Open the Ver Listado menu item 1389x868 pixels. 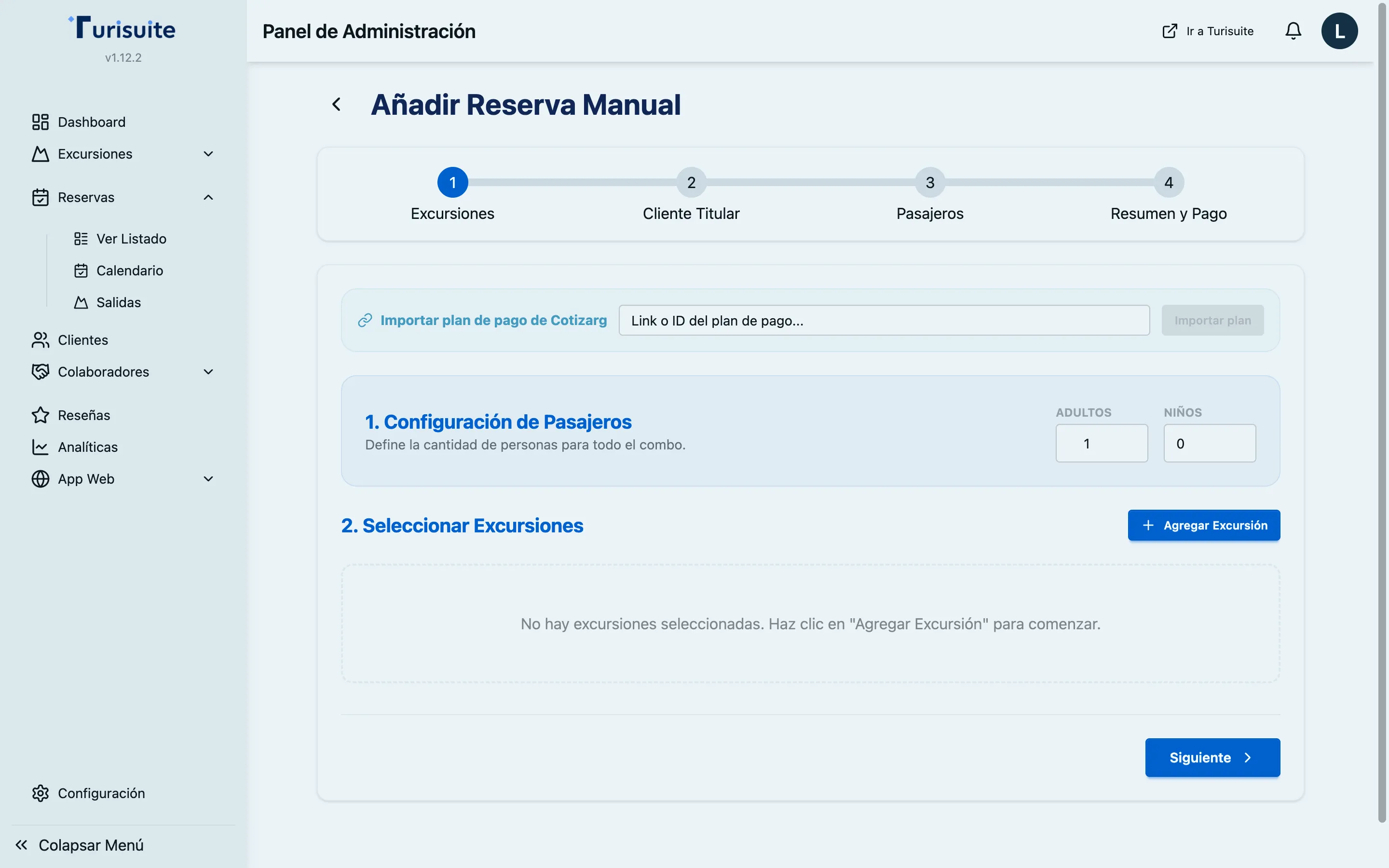pyautogui.click(x=121, y=239)
